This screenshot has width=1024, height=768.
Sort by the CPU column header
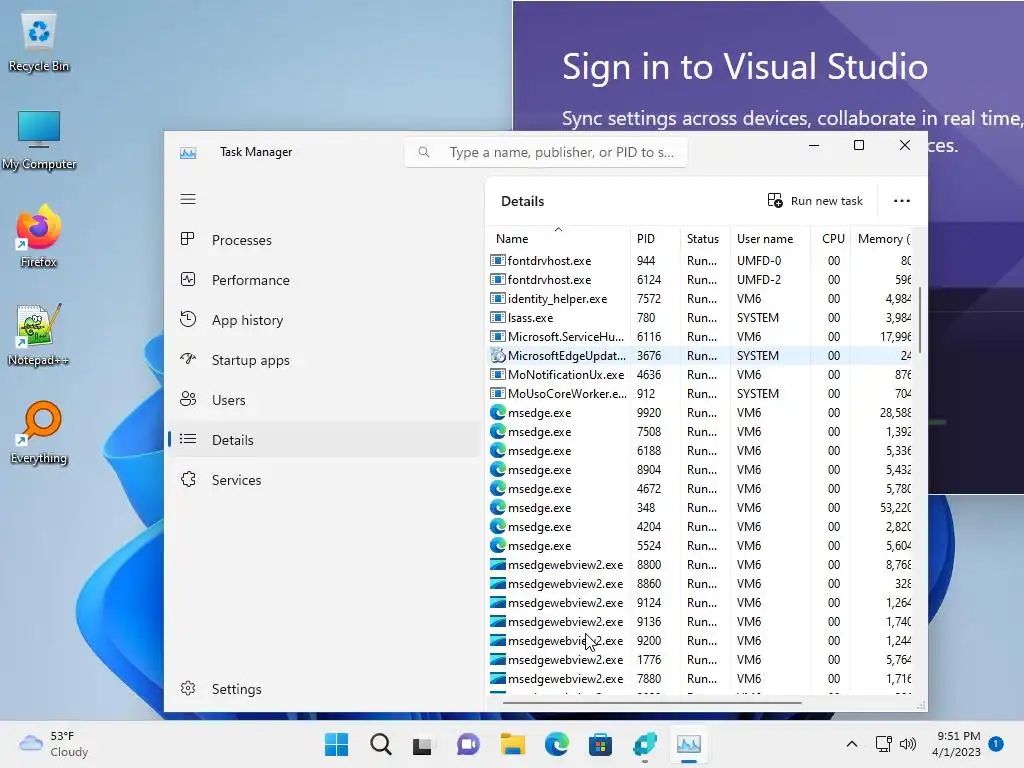pos(830,238)
